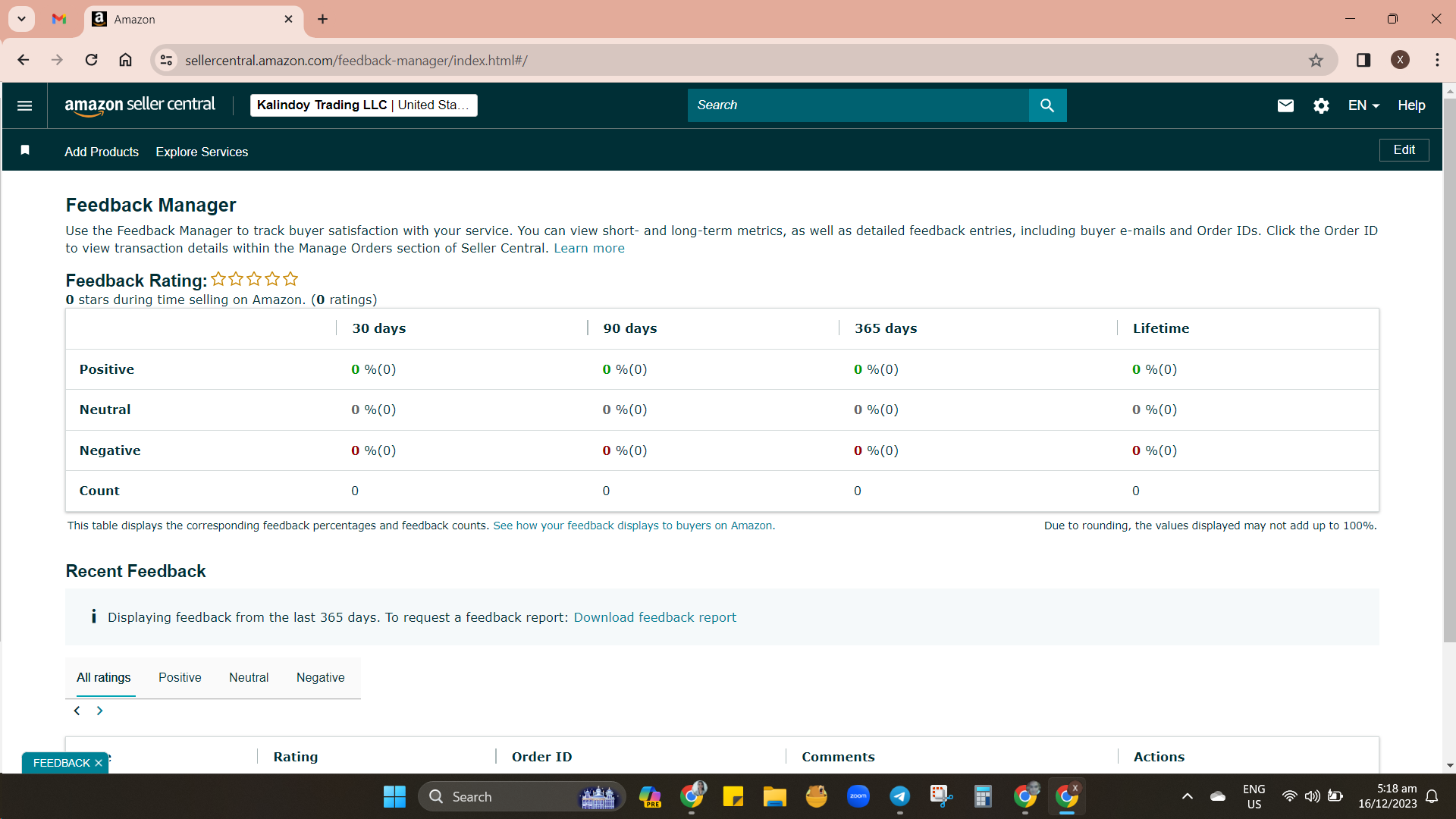This screenshot has width=1456, height=819.
Task: Open the hamburger navigation menu
Action: point(24,105)
